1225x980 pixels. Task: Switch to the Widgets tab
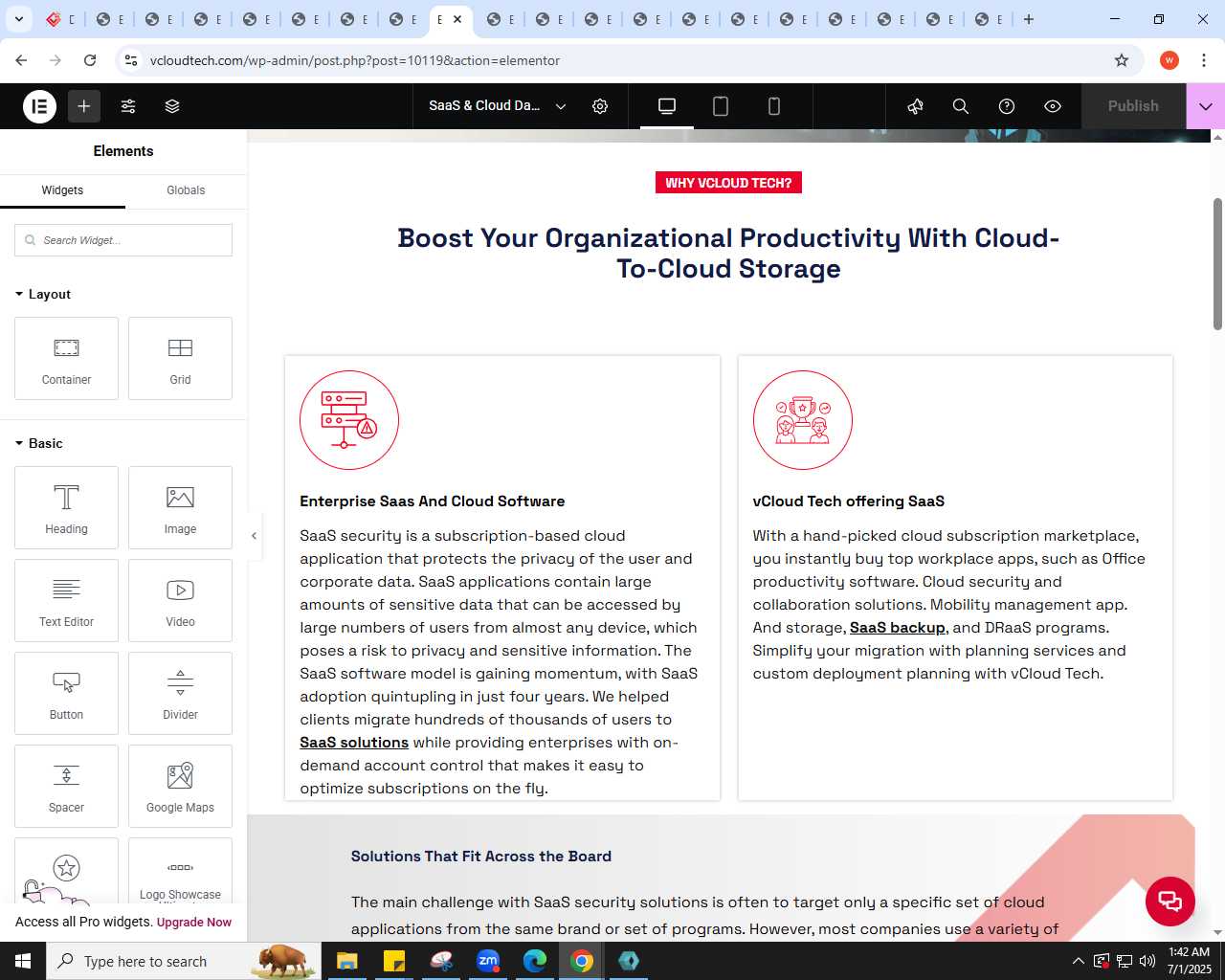point(62,190)
